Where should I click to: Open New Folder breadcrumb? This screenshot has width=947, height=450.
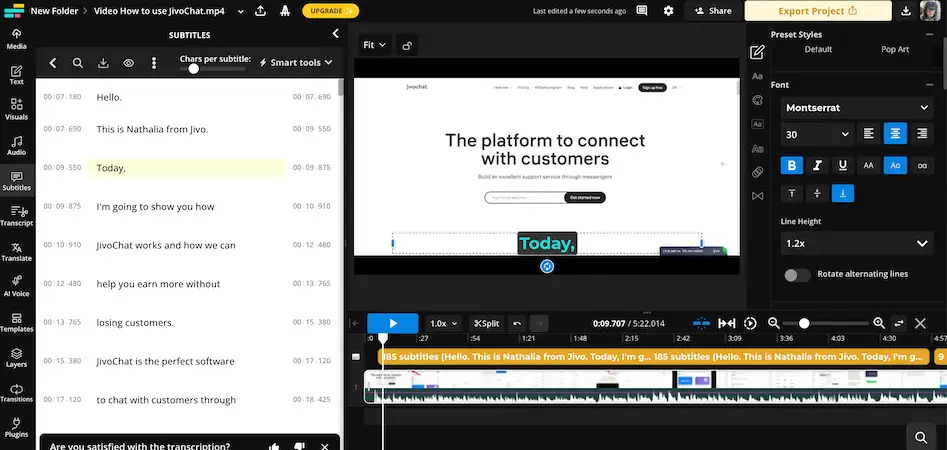[x=53, y=11]
